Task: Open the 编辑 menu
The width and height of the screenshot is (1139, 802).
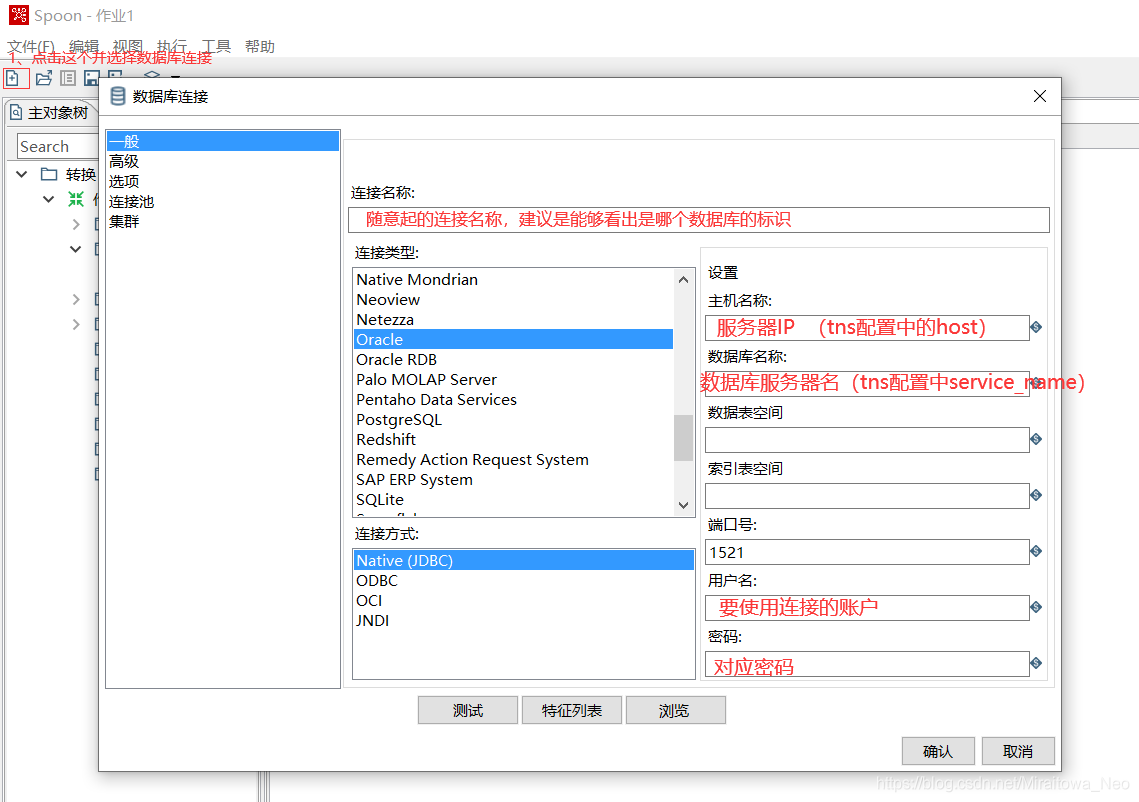Action: click(84, 46)
